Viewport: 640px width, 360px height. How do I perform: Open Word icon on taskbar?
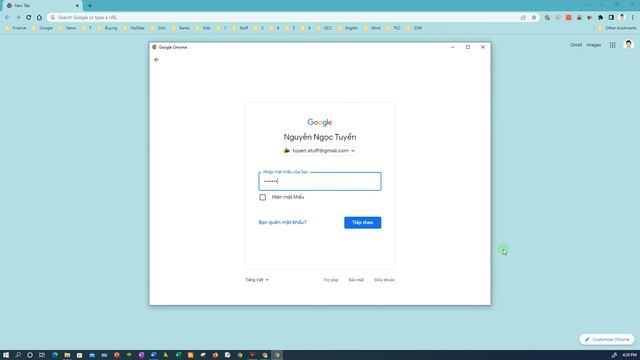pyautogui.click(x=153, y=355)
